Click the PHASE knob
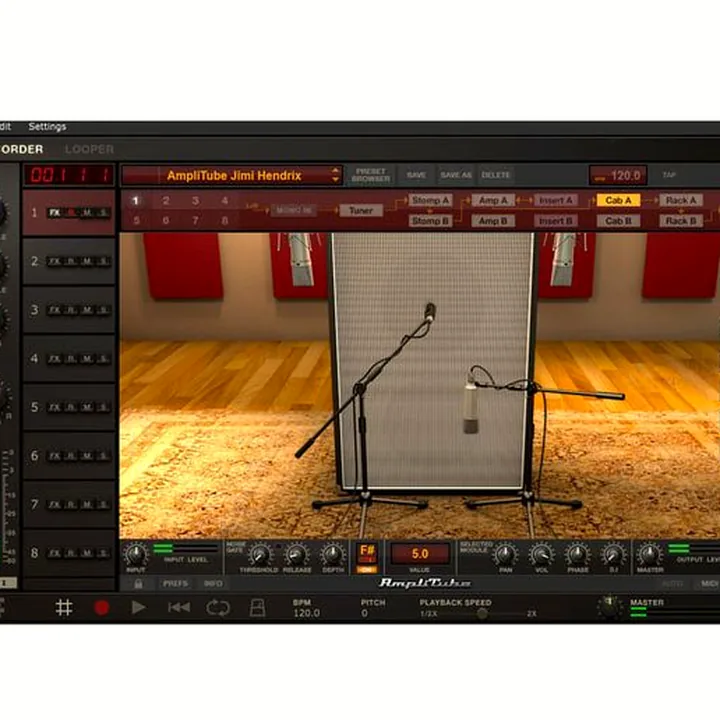 pos(578,554)
